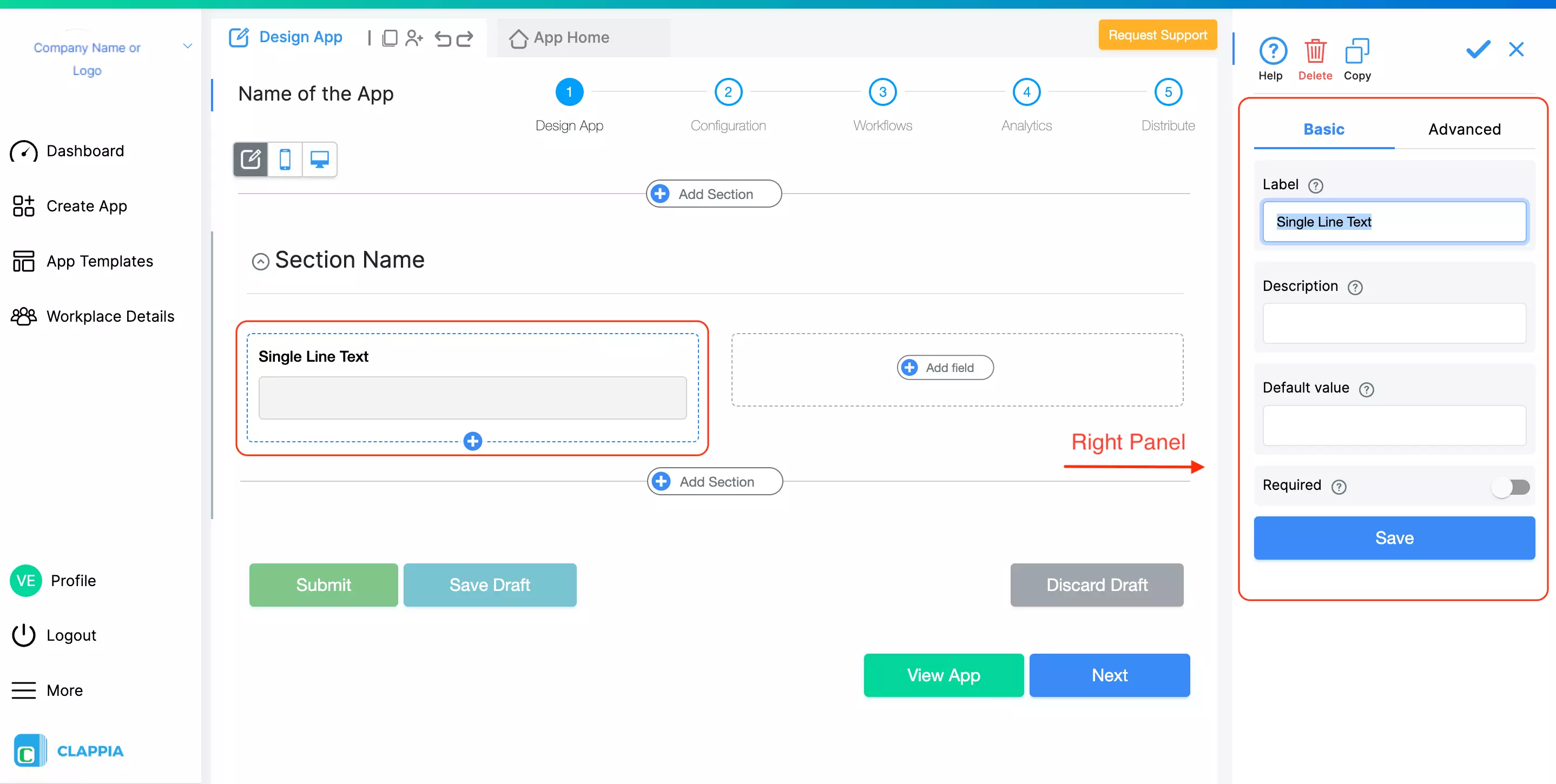Click the add user icon
The width and height of the screenshot is (1556, 784).
click(414, 38)
